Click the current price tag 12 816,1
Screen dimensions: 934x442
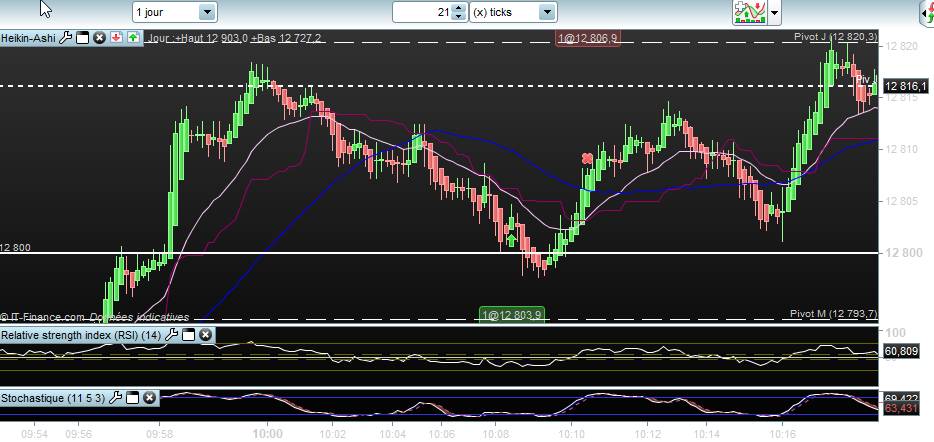[x=905, y=87]
